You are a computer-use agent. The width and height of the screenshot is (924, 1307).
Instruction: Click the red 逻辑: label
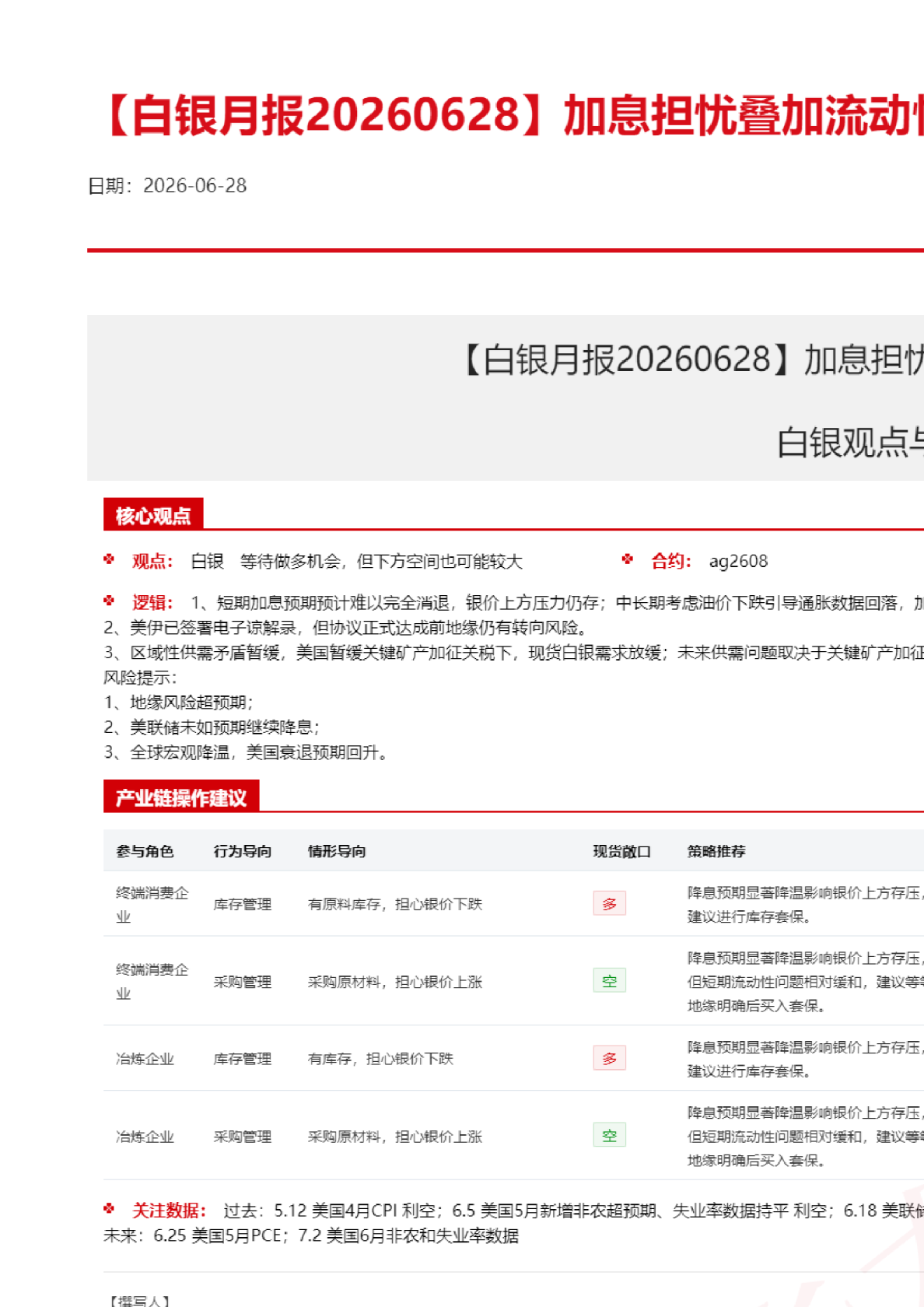click(152, 603)
